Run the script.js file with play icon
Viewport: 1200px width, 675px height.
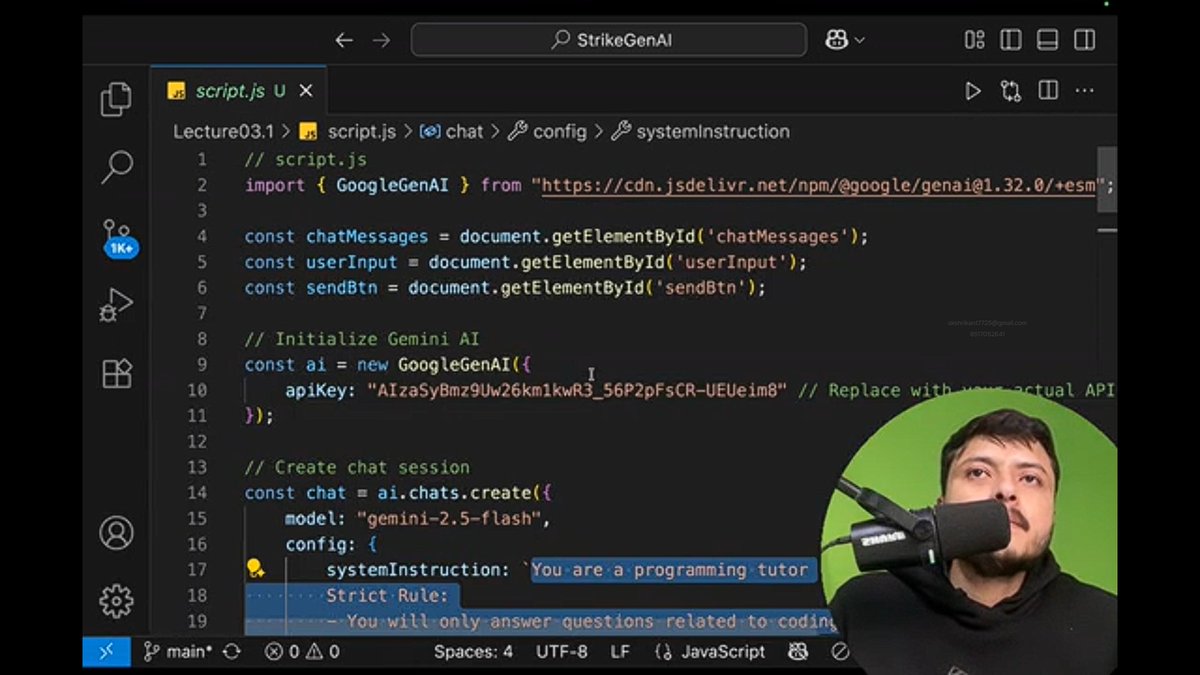click(973, 91)
